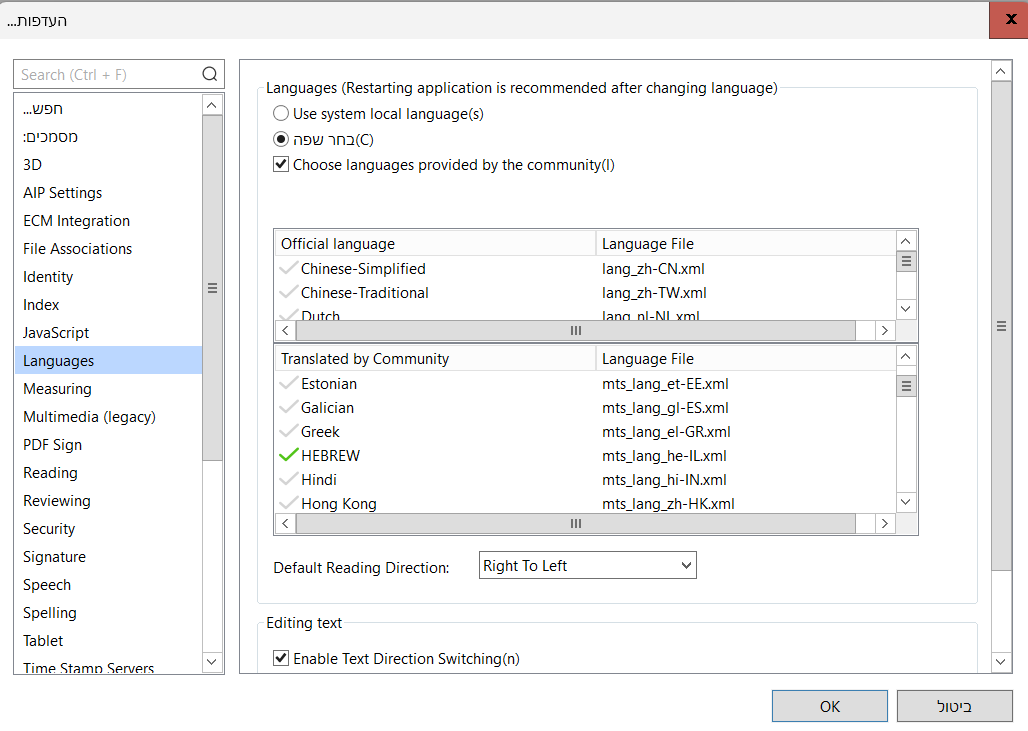Click the checkmark icon next to Greek
Image resolution: width=1028 pixels, height=731 pixels.
288,431
